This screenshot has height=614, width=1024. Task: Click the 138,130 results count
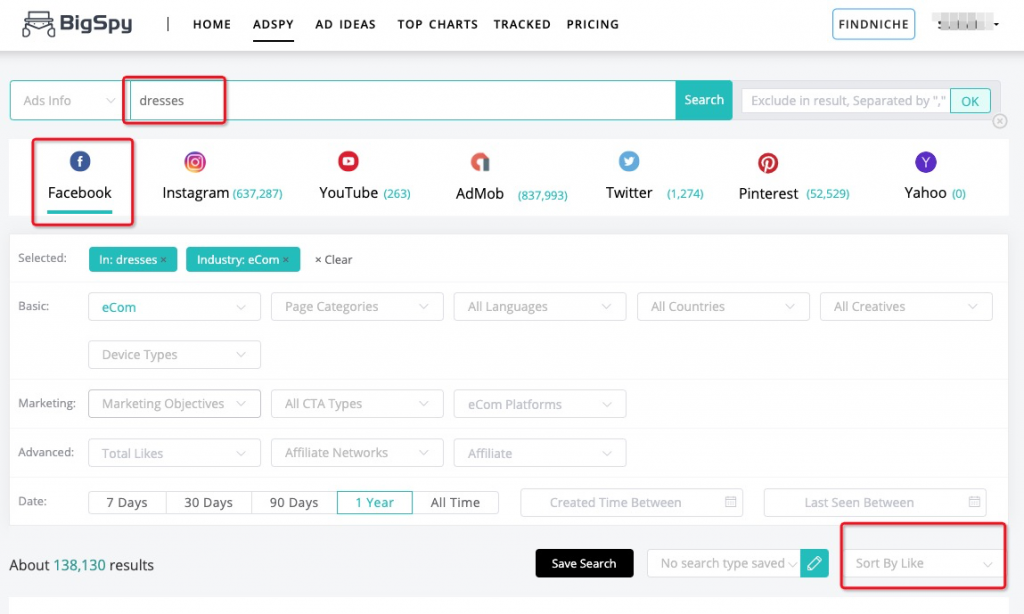[x=79, y=565]
